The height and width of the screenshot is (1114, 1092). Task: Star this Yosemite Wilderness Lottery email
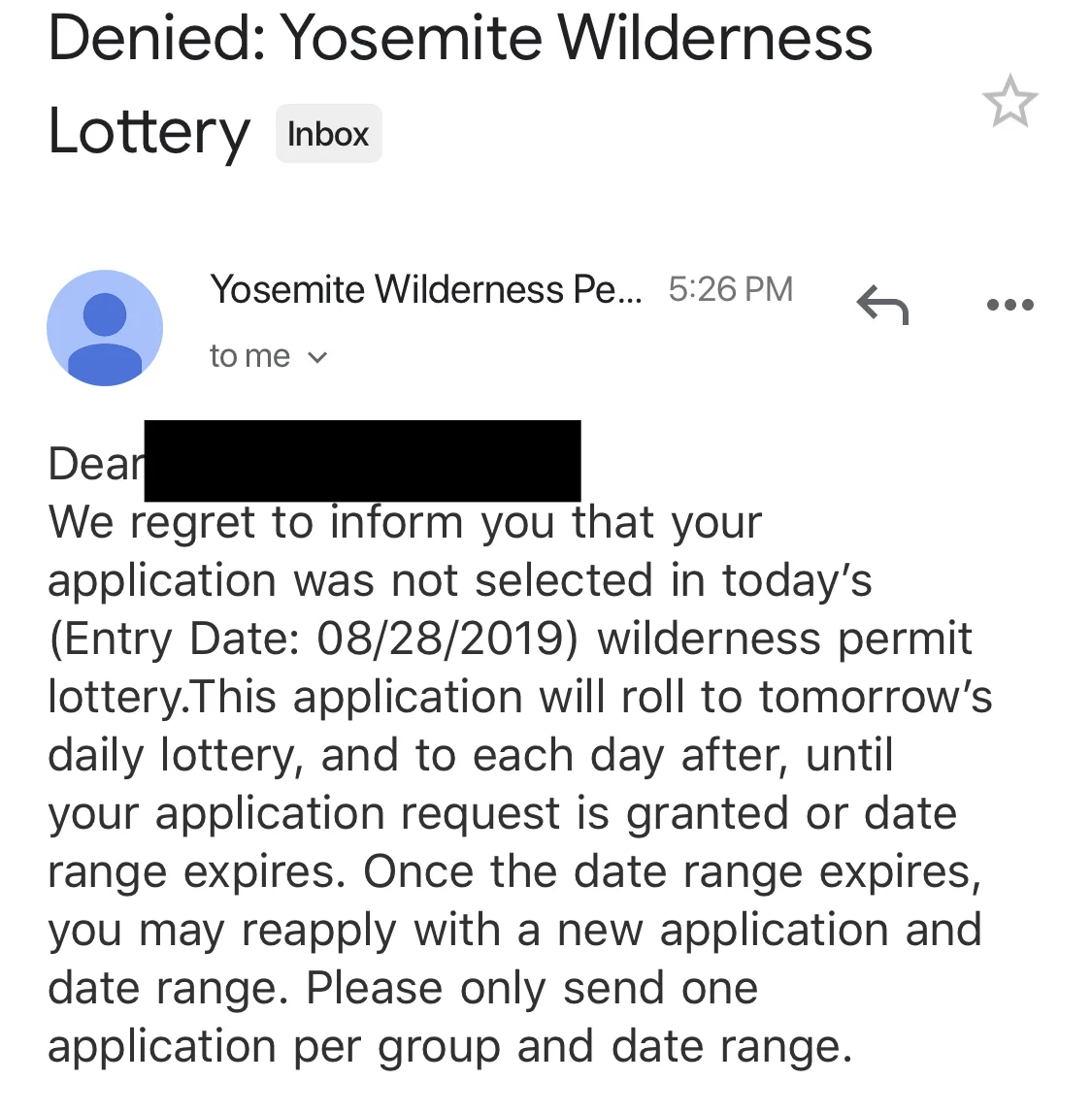click(1009, 101)
